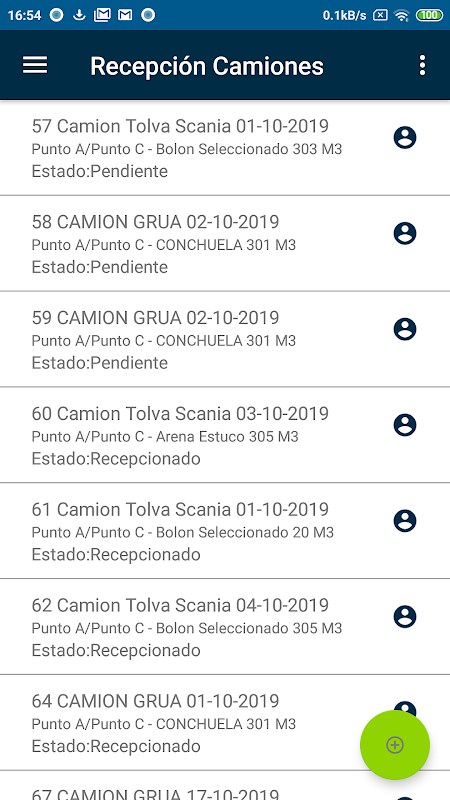
Task: Open the three-dot overflow menu
Action: click(422, 66)
